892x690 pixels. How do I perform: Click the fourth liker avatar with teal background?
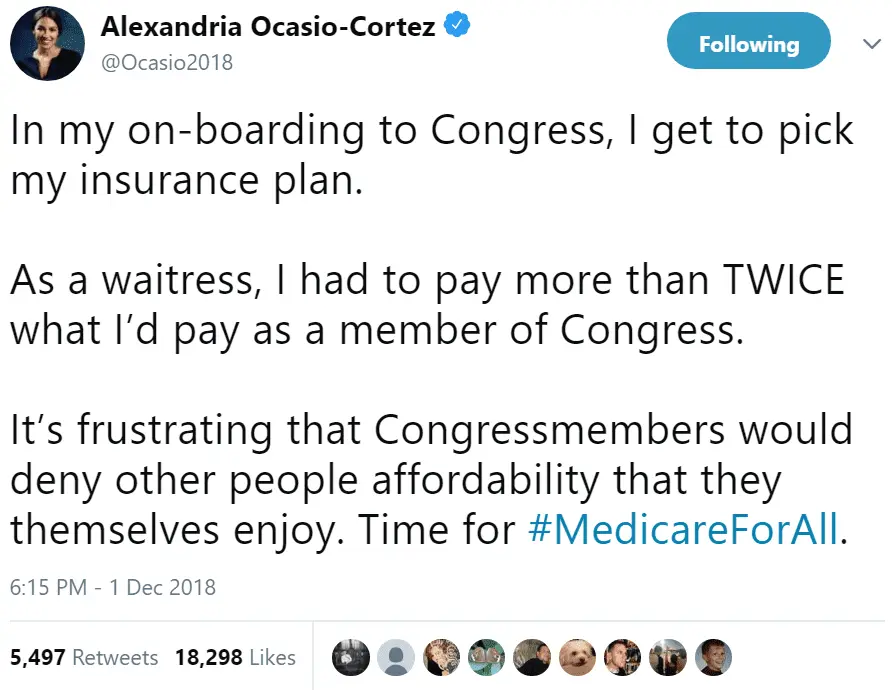(487, 657)
